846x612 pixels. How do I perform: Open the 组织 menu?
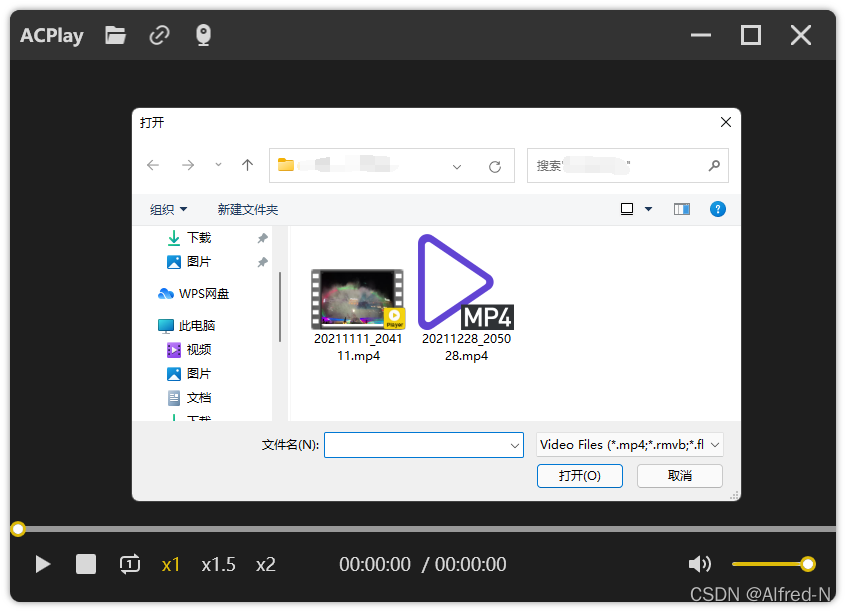pyautogui.click(x=169, y=209)
